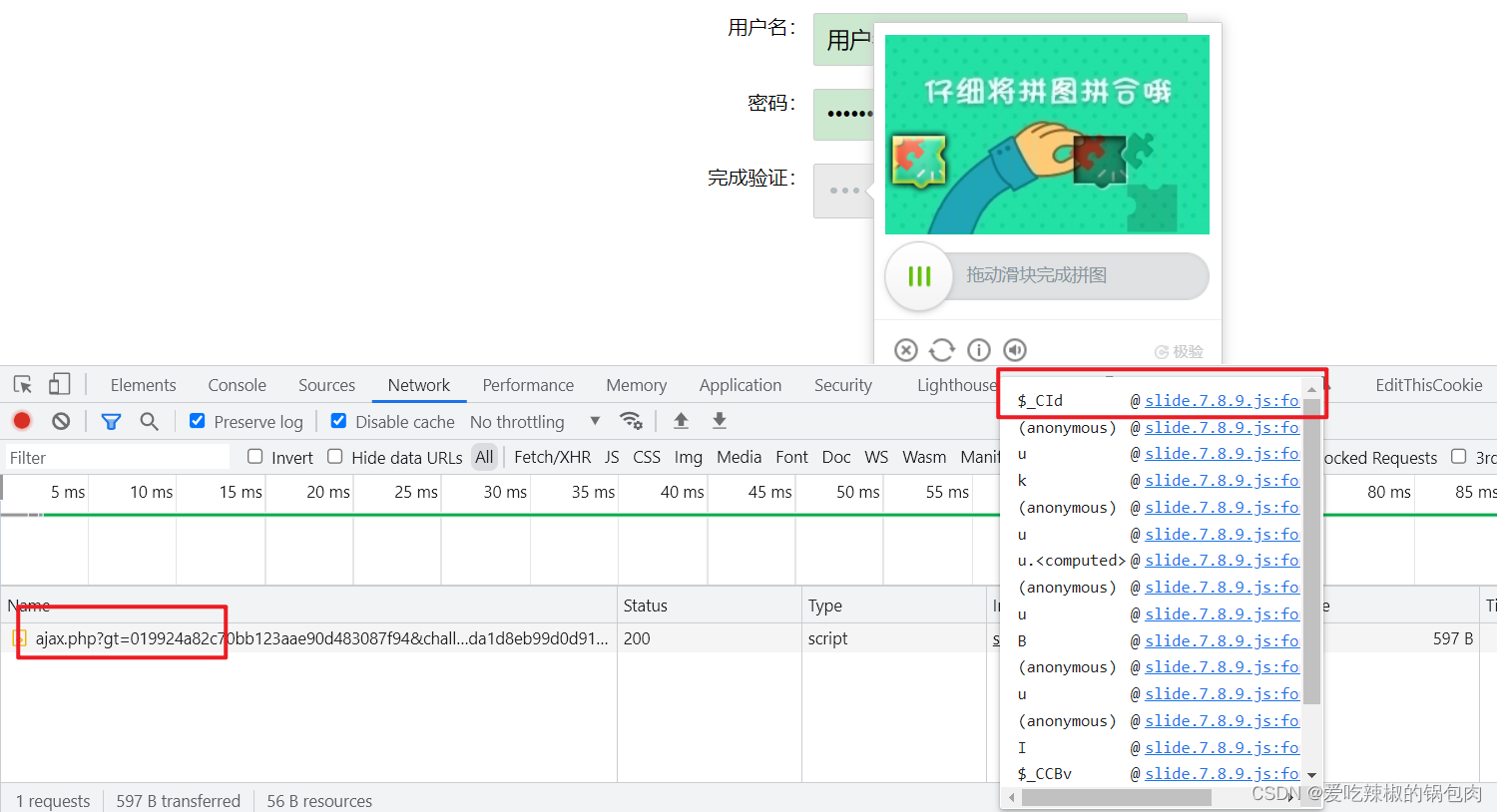Open network conditions wifi icon
Viewport: 1497px width, 812px height.
[x=631, y=420]
